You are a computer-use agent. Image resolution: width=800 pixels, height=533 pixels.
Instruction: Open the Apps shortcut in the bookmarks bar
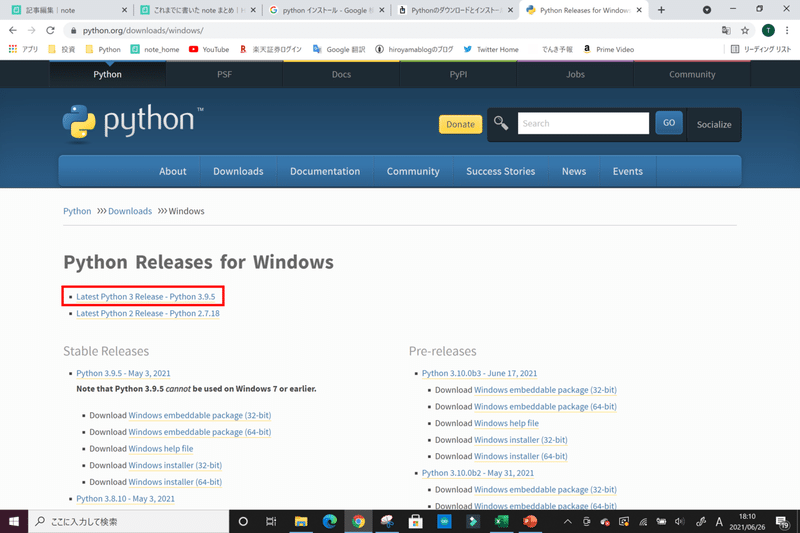coord(23,49)
